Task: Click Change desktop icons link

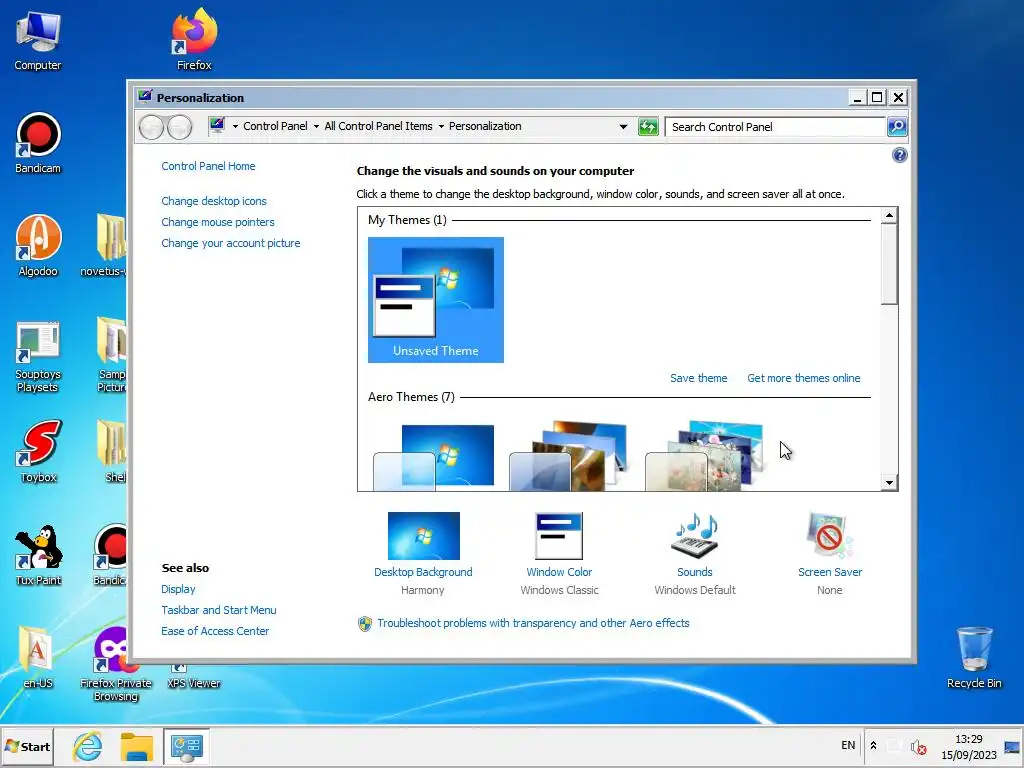Action: click(x=214, y=201)
